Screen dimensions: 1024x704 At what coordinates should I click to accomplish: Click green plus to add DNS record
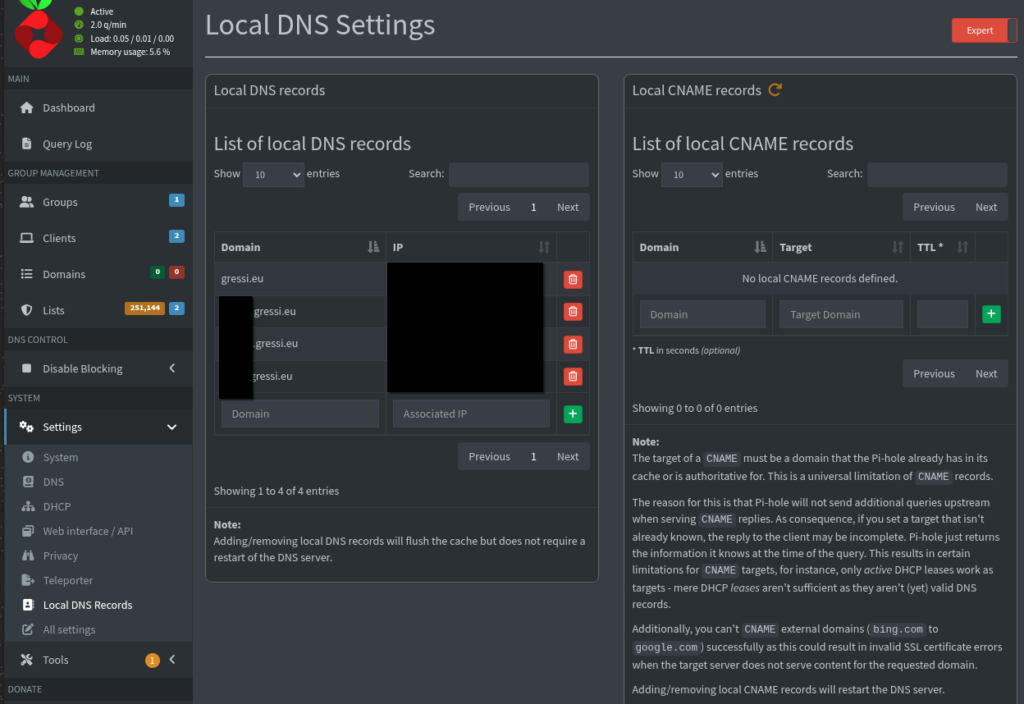572,414
